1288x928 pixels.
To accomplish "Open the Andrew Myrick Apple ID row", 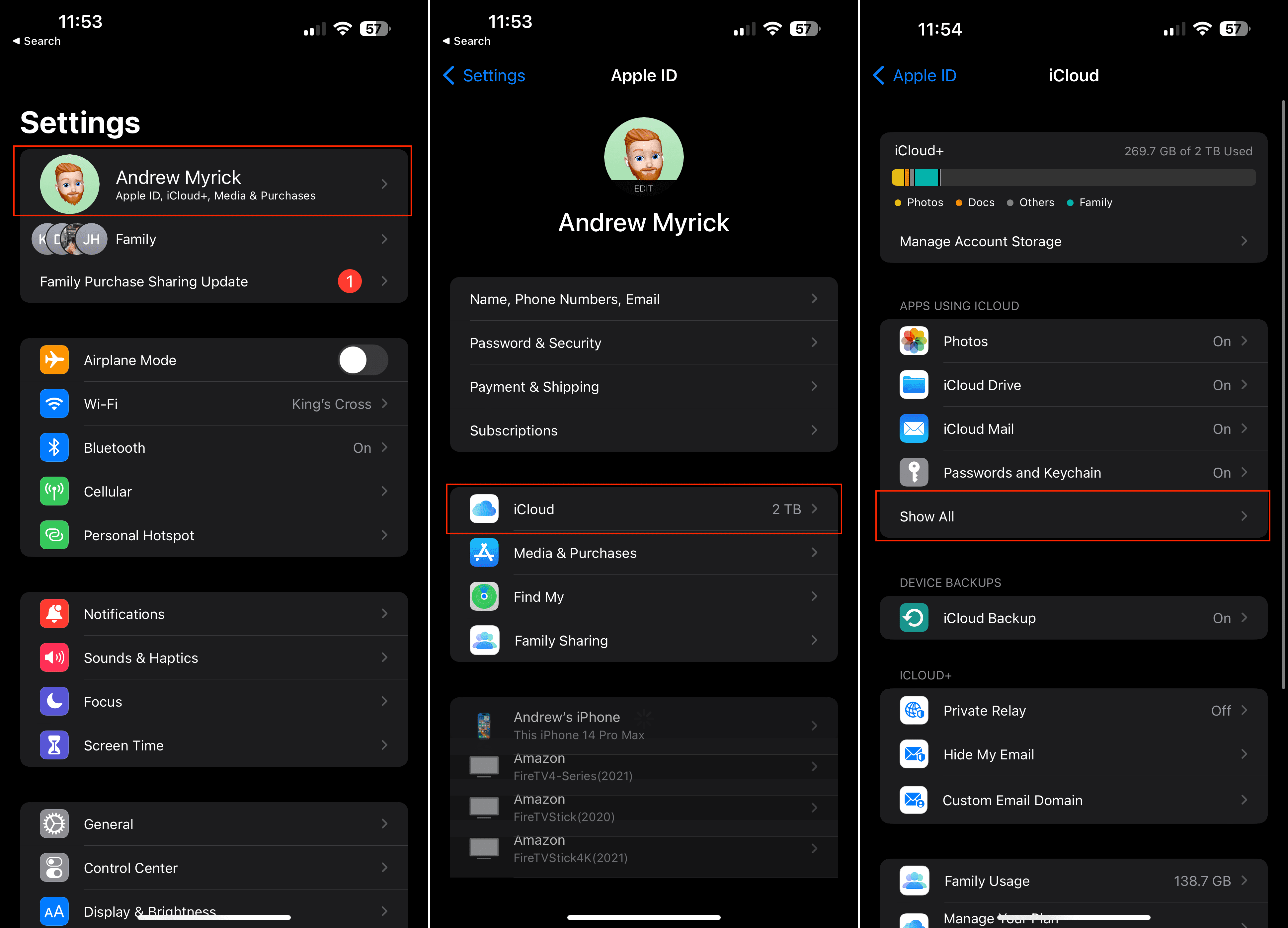I will 213,184.
